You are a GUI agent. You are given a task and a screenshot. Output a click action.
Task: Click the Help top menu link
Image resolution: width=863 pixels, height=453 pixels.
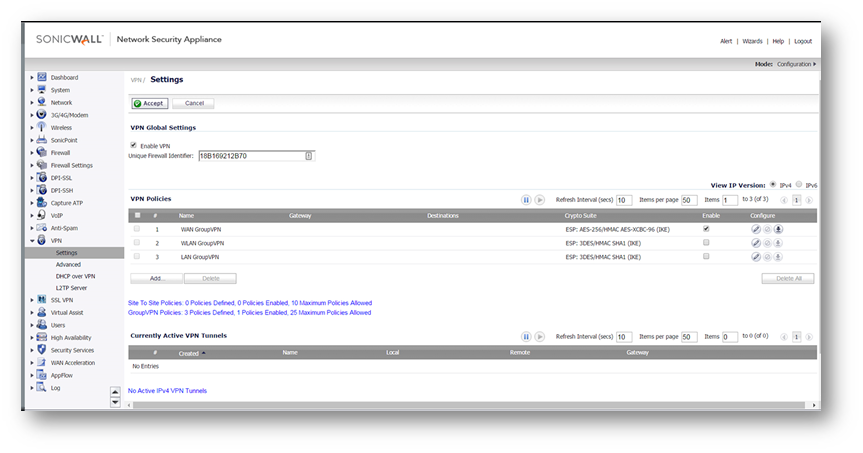point(778,41)
